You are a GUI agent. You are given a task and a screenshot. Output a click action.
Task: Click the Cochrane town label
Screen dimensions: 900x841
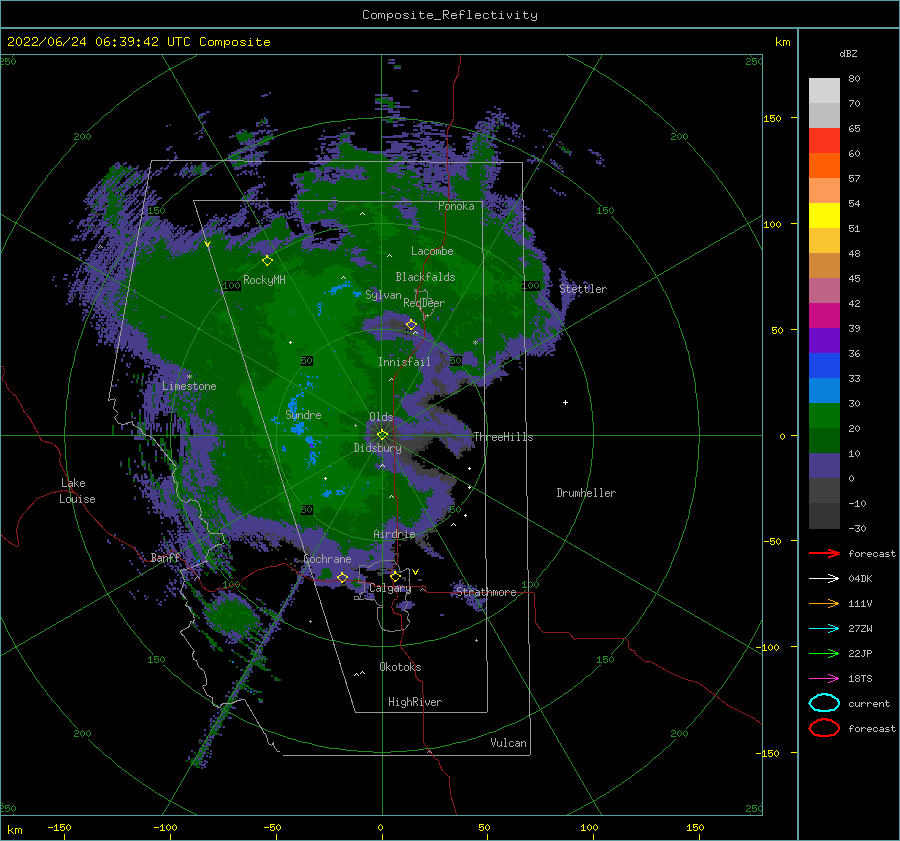327,559
